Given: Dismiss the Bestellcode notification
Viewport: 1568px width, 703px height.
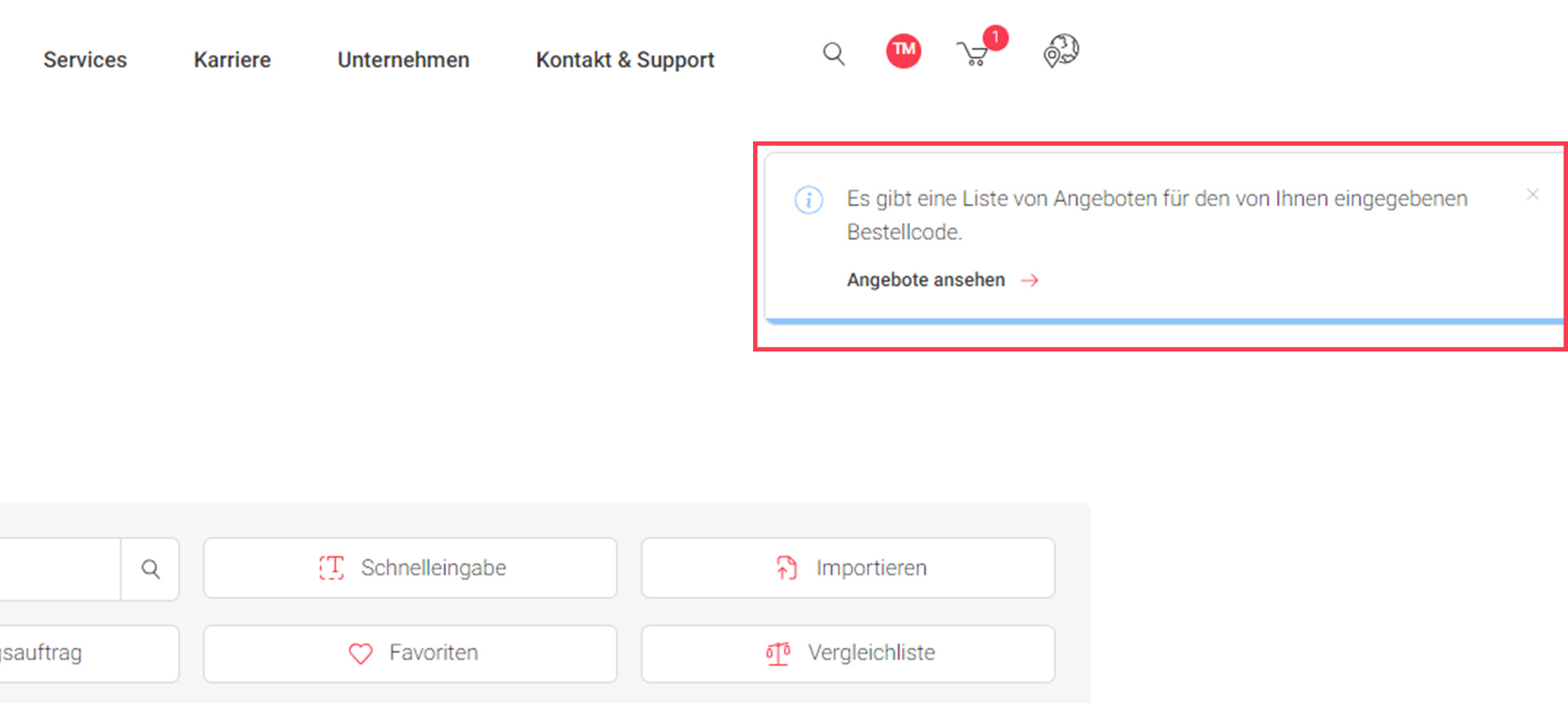Looking at the screenshot, I should 1532,195.
